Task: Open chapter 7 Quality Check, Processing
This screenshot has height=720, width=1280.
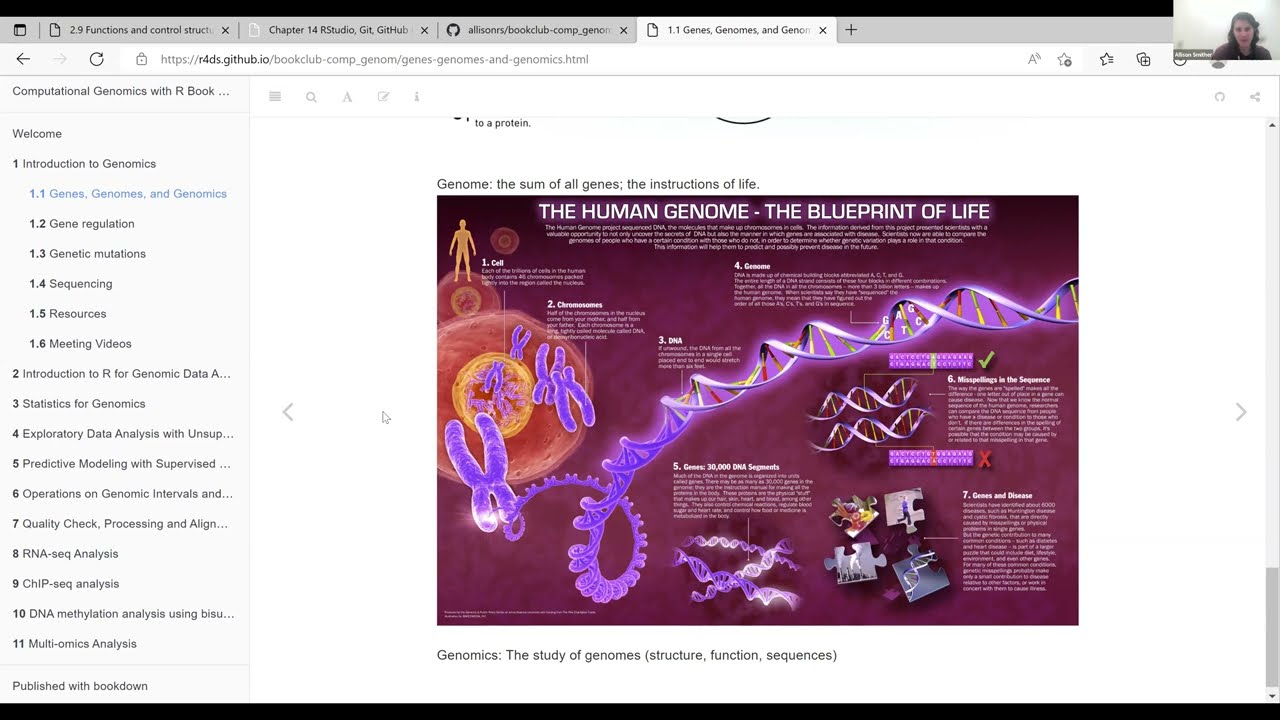Action: (x=120, y=524)
